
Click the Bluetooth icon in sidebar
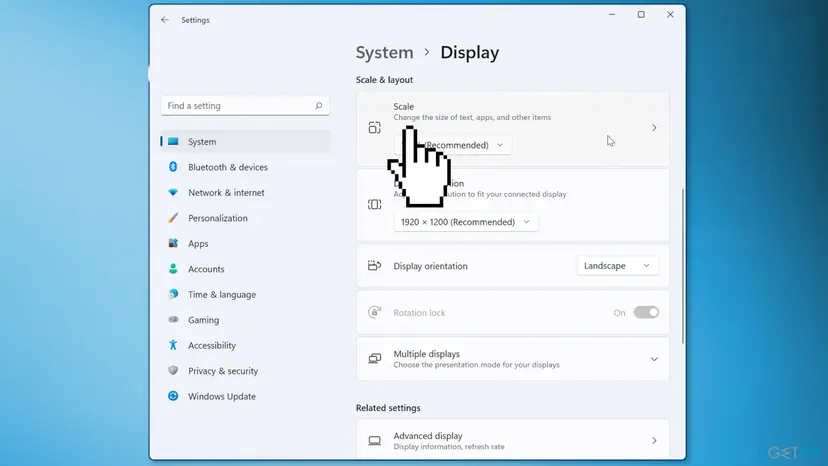[173, 166]
